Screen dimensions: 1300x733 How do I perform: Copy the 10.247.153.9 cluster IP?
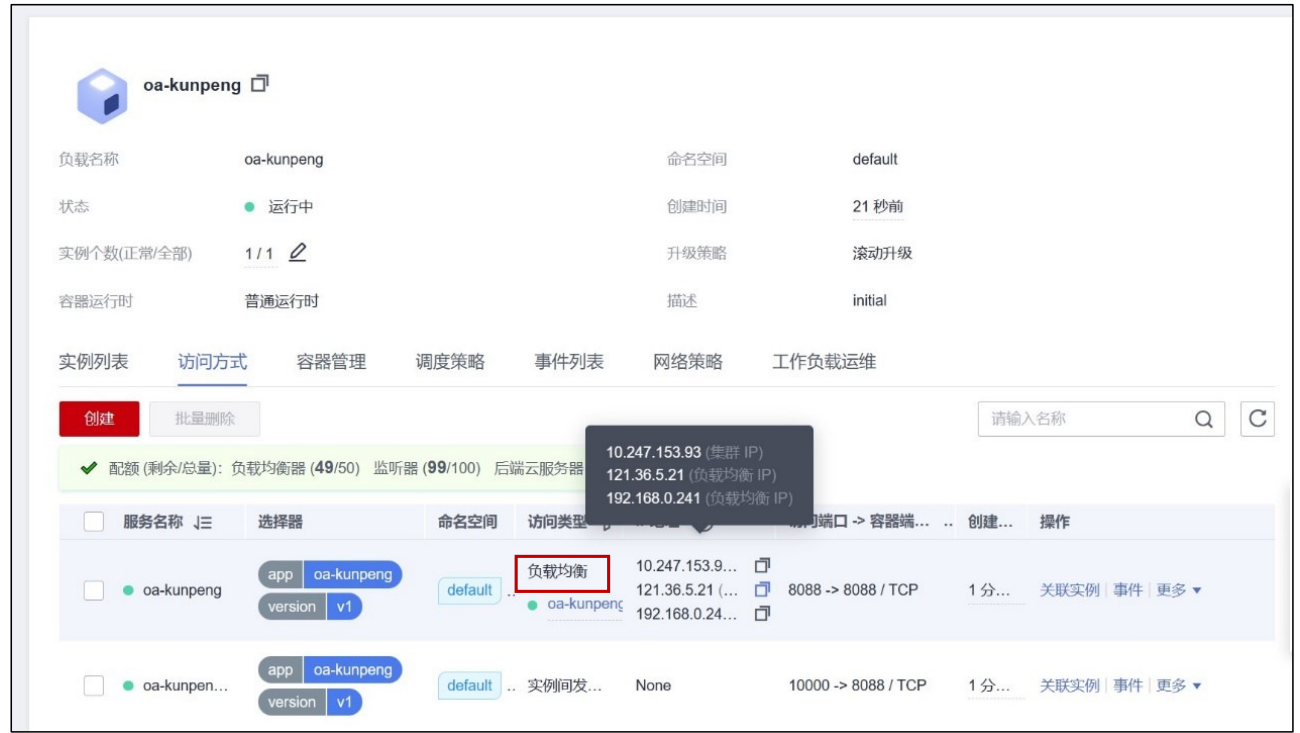(761, 565)
